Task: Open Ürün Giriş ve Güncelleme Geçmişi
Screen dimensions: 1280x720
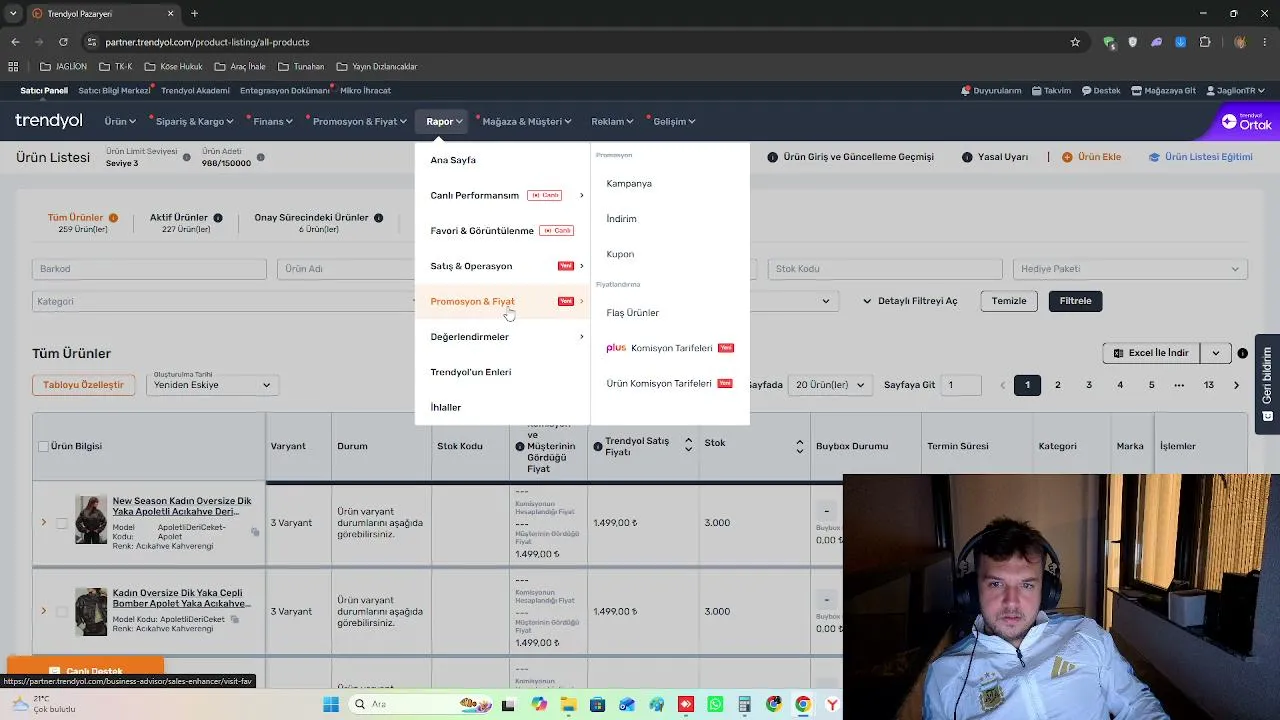Action: click(x=851, y=157)
